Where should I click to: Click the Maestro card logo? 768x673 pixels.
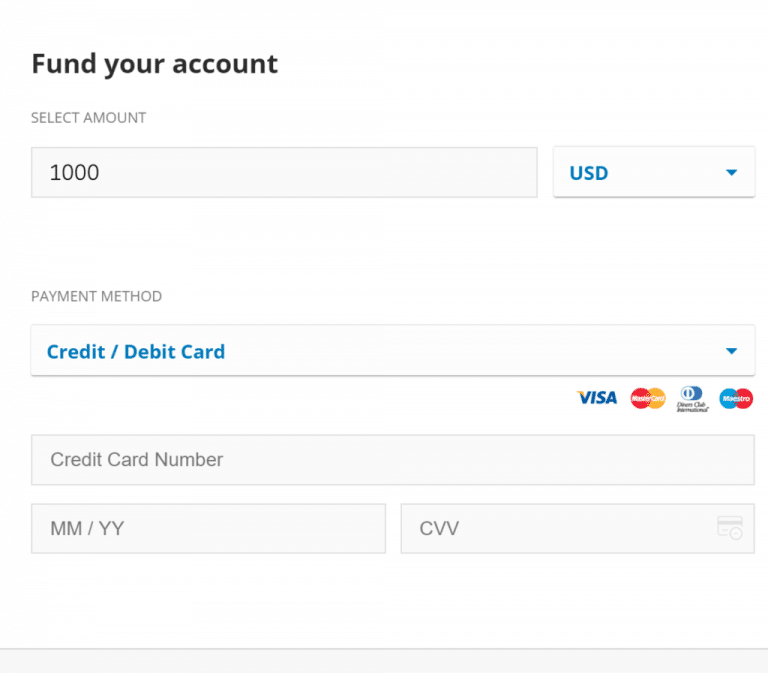(736, 398)
